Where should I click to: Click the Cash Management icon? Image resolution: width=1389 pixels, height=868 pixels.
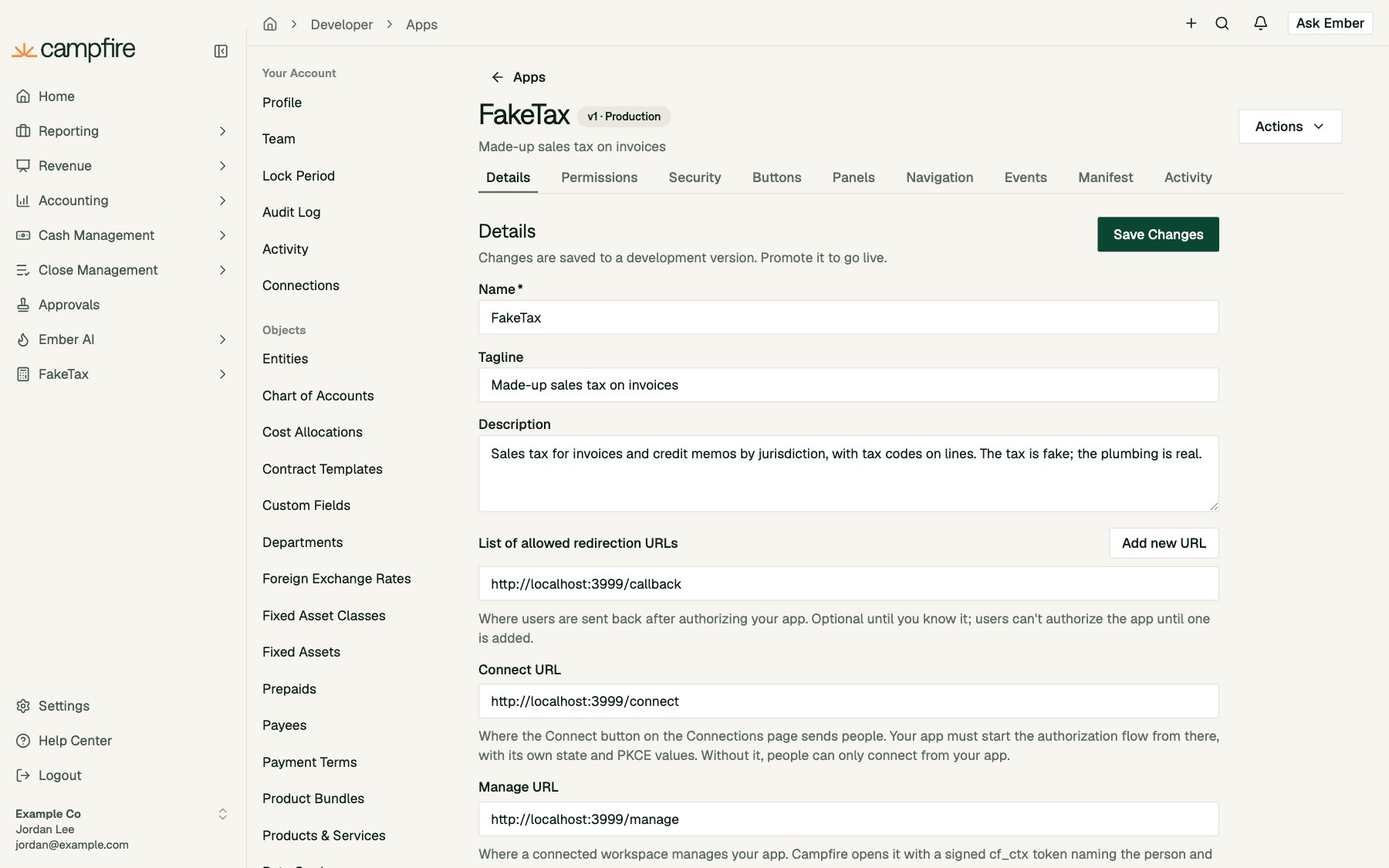[x=23, y=235]
